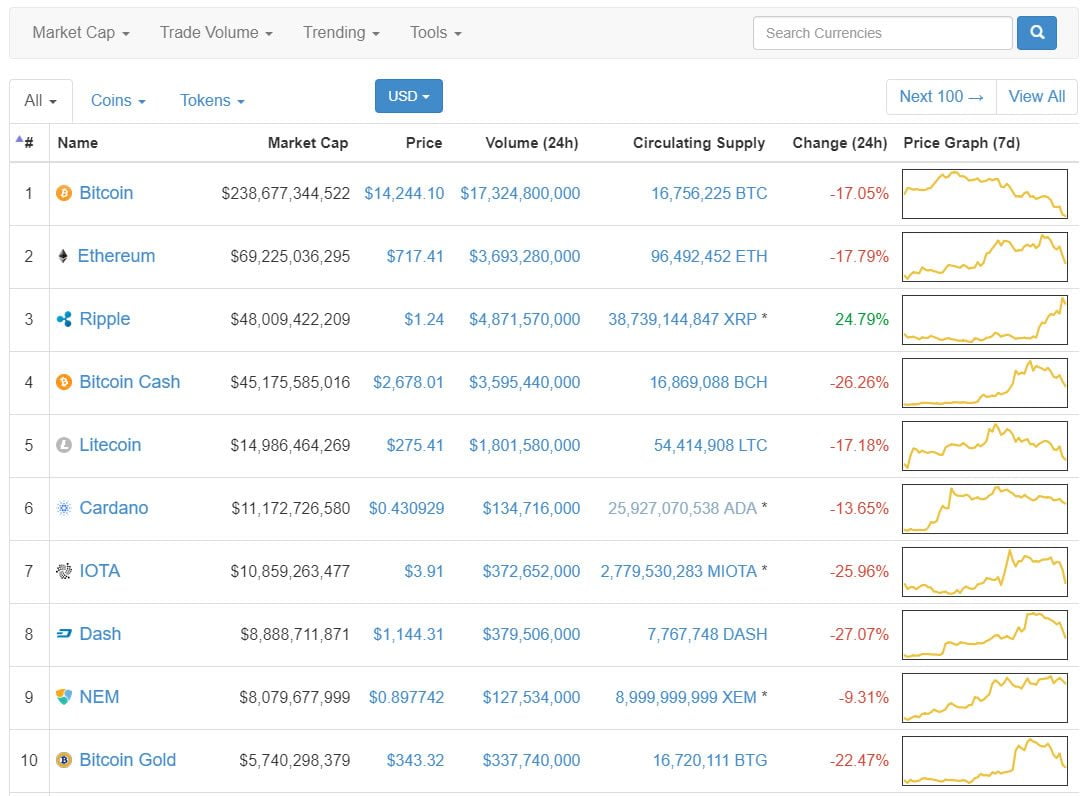Click IOTA's supply 2,779,530,283 MIOTA
Screen dimensions: 1087x796
(x=679, y=571)
